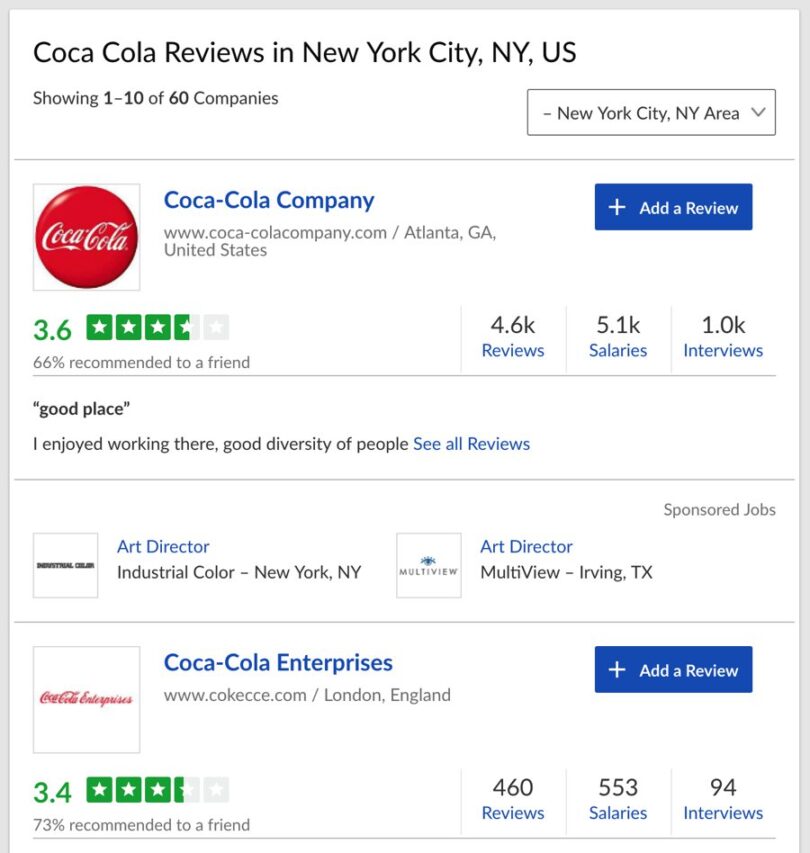This screenshot has width=810, height=853.
Task: Open the Art Director job at Industrial Color
Action: point(163,547)
